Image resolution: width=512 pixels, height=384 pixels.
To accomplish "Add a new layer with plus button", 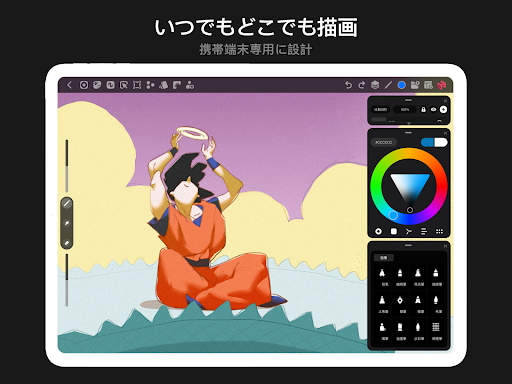I will pyautogui.click(x=443, y=109).
